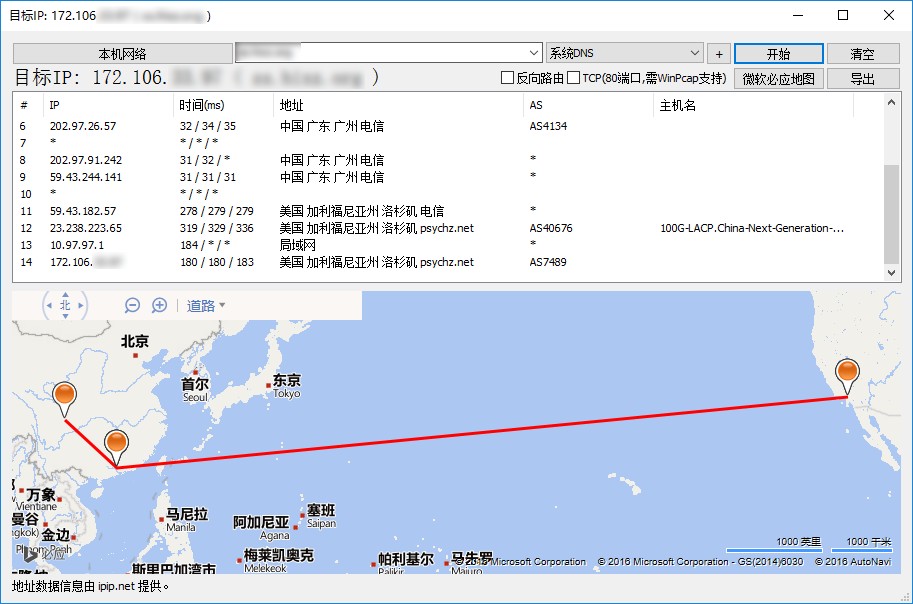Click the + button beside the DNS selector

[719, 52]
